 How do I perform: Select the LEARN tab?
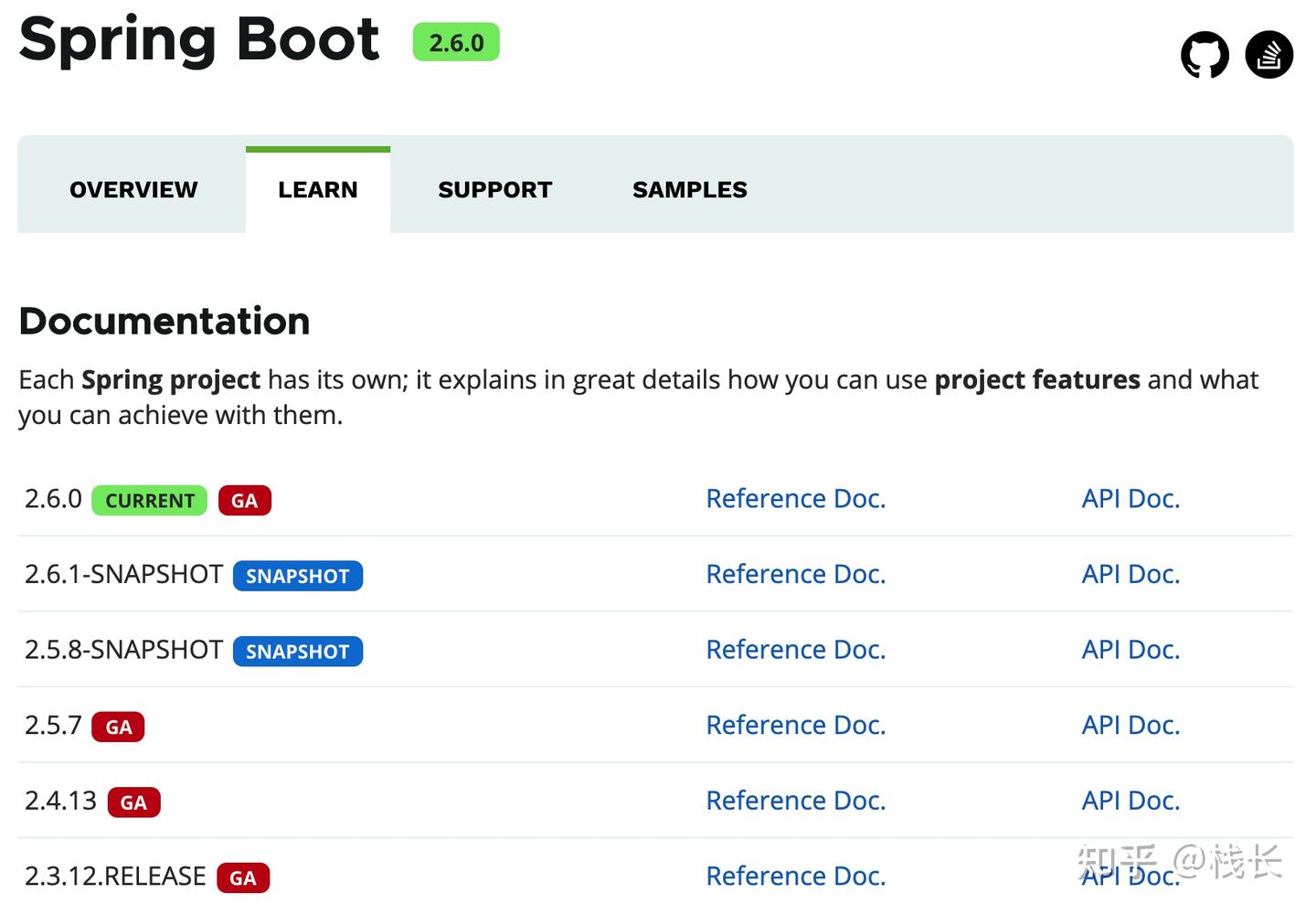[x=318, y=189]
